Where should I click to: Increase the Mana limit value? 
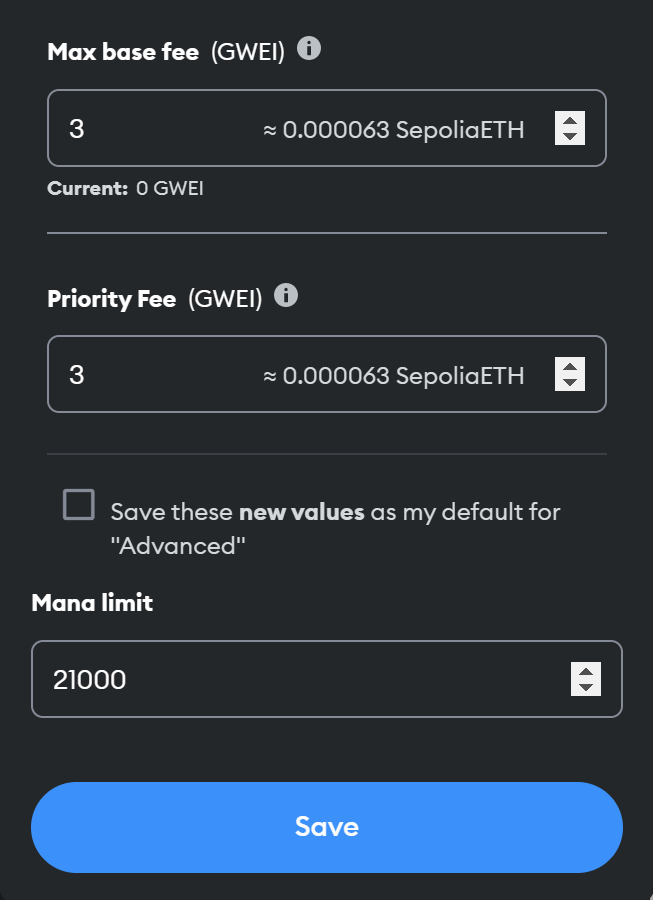click(584, 671)
